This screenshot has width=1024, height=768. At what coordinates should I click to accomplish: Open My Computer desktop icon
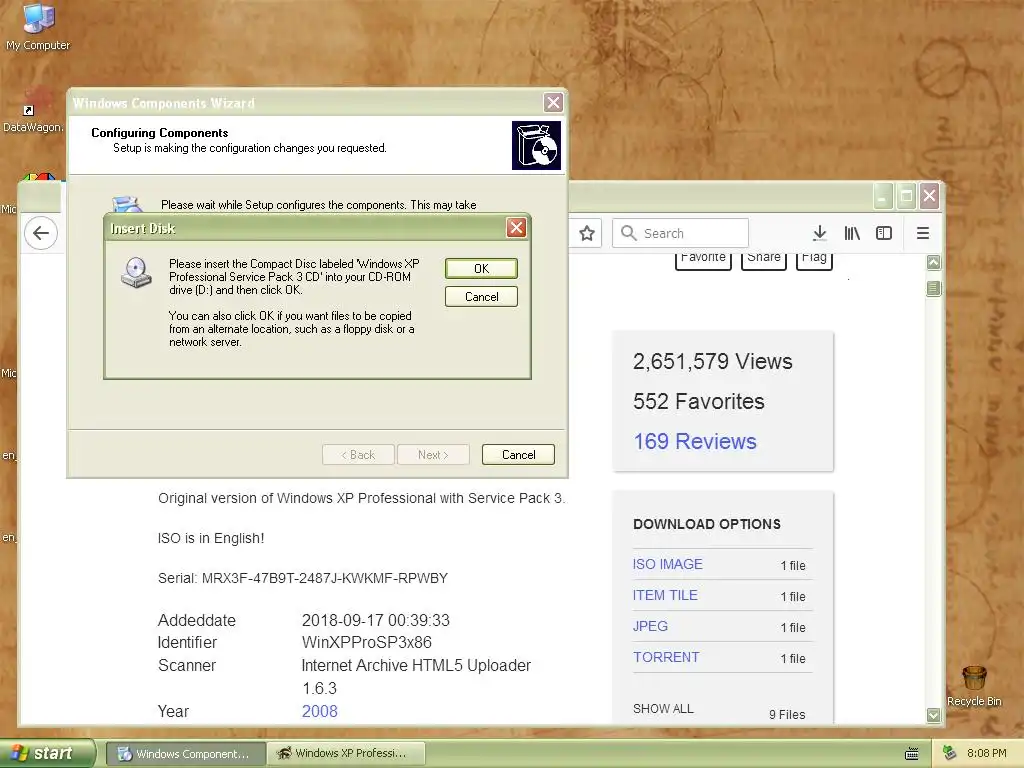coord(38,27)
